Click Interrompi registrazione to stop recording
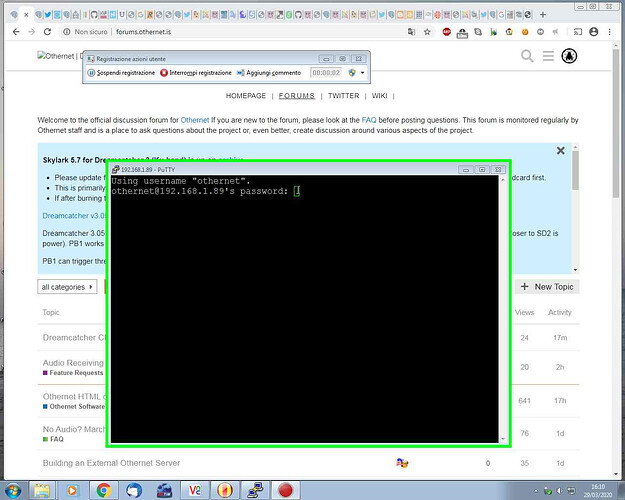625x500 pixels. 196,73
